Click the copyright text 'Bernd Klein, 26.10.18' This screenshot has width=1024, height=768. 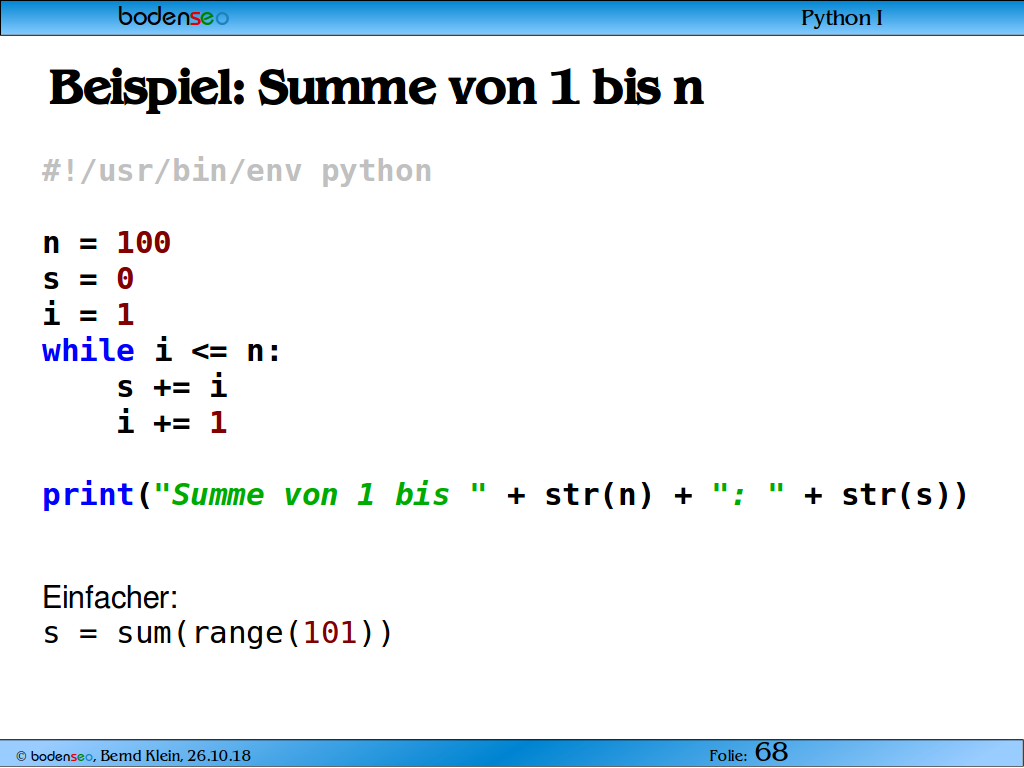pos(176,756)
